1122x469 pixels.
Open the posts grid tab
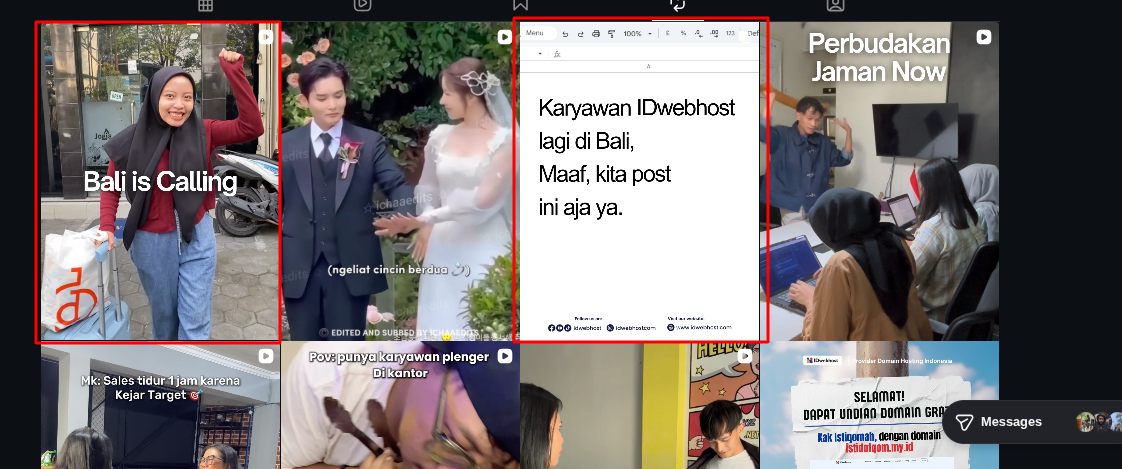coord(205,5)
